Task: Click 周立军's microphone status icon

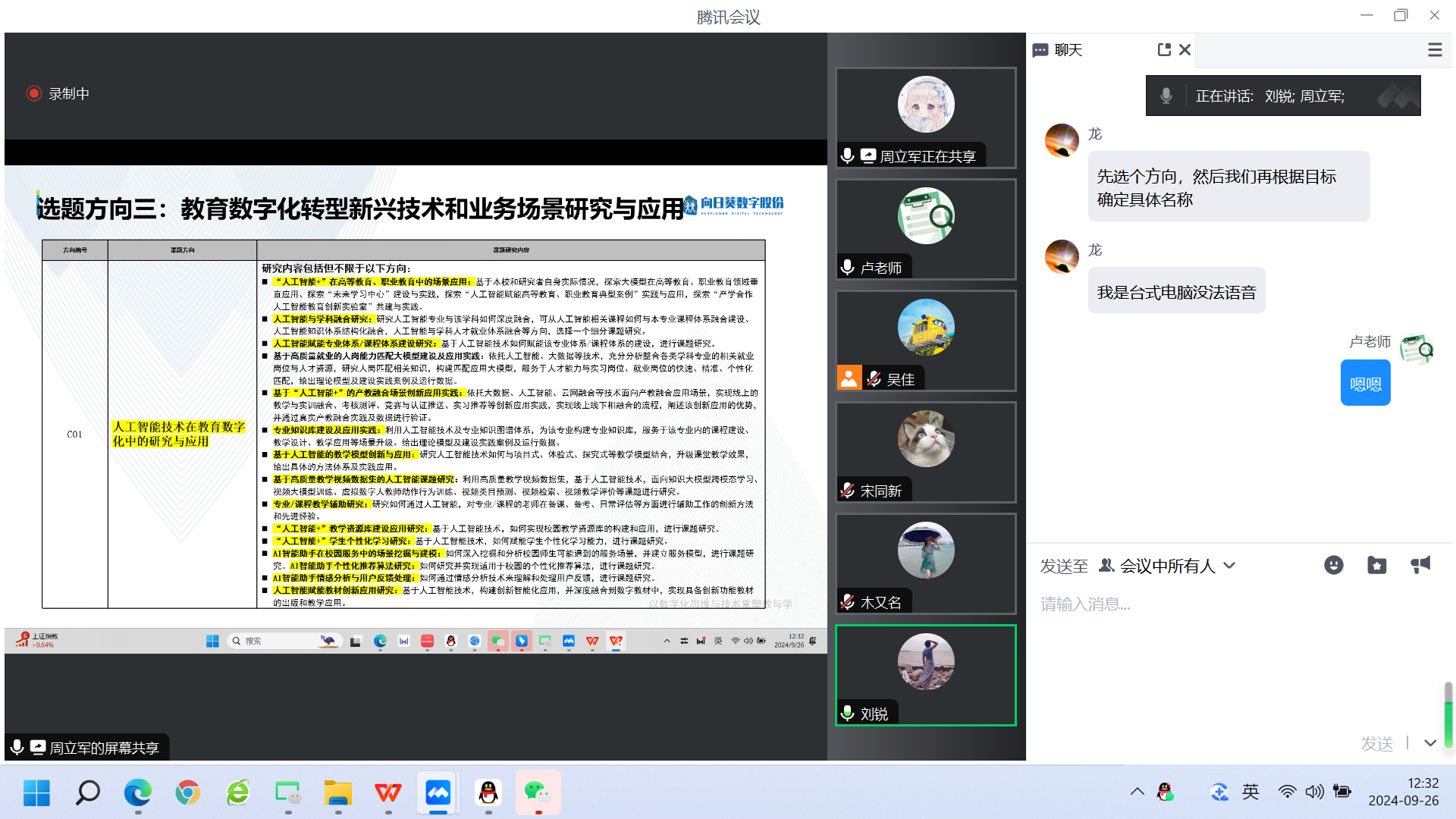Action: [x=848, y=155]
